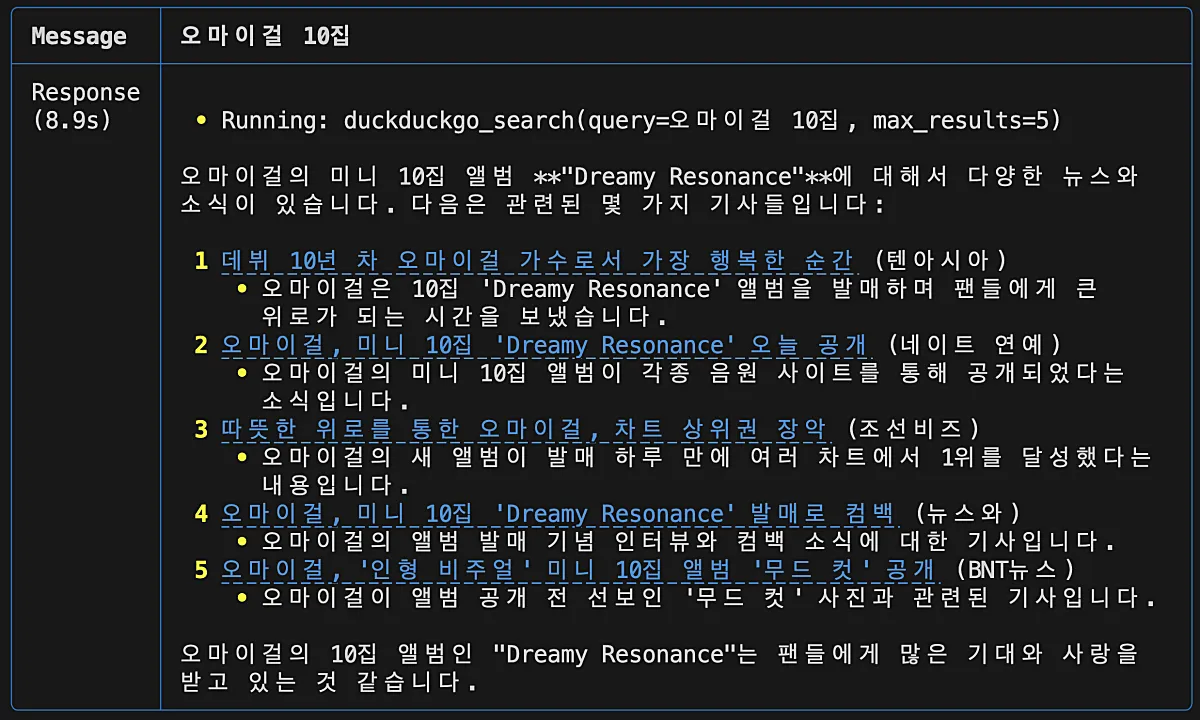The width and height of the screenshot is (1200, 720).
Task: Click summary about '인터뷰와 컴백 소식'
Action: (688, 542)
